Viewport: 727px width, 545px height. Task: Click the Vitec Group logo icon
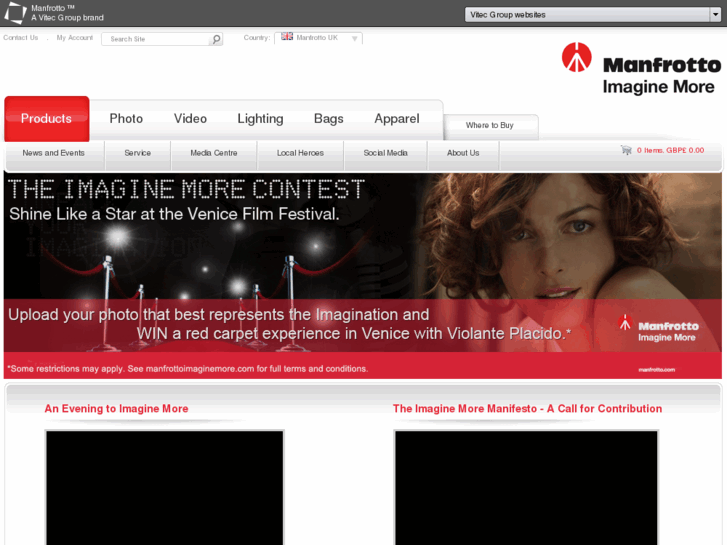(15, 13)
